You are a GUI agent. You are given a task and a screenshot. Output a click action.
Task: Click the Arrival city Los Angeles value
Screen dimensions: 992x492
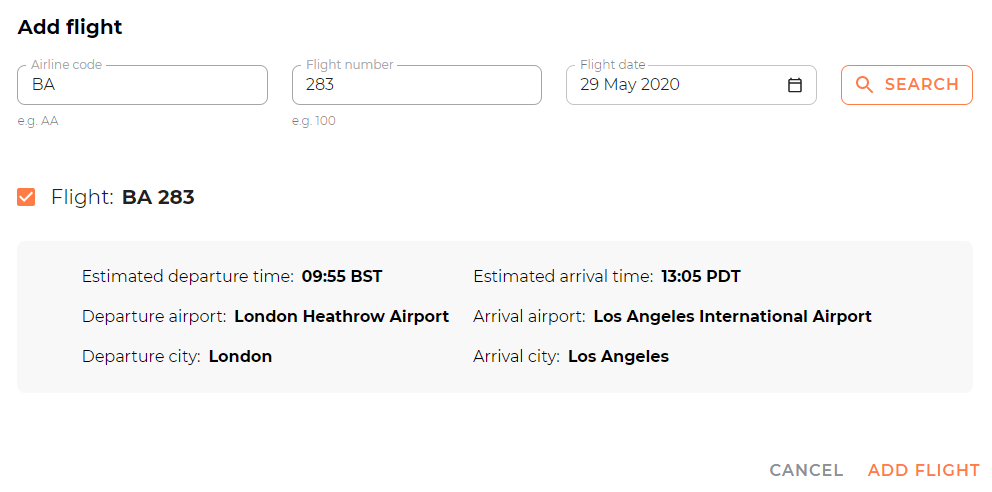[618, 357]
